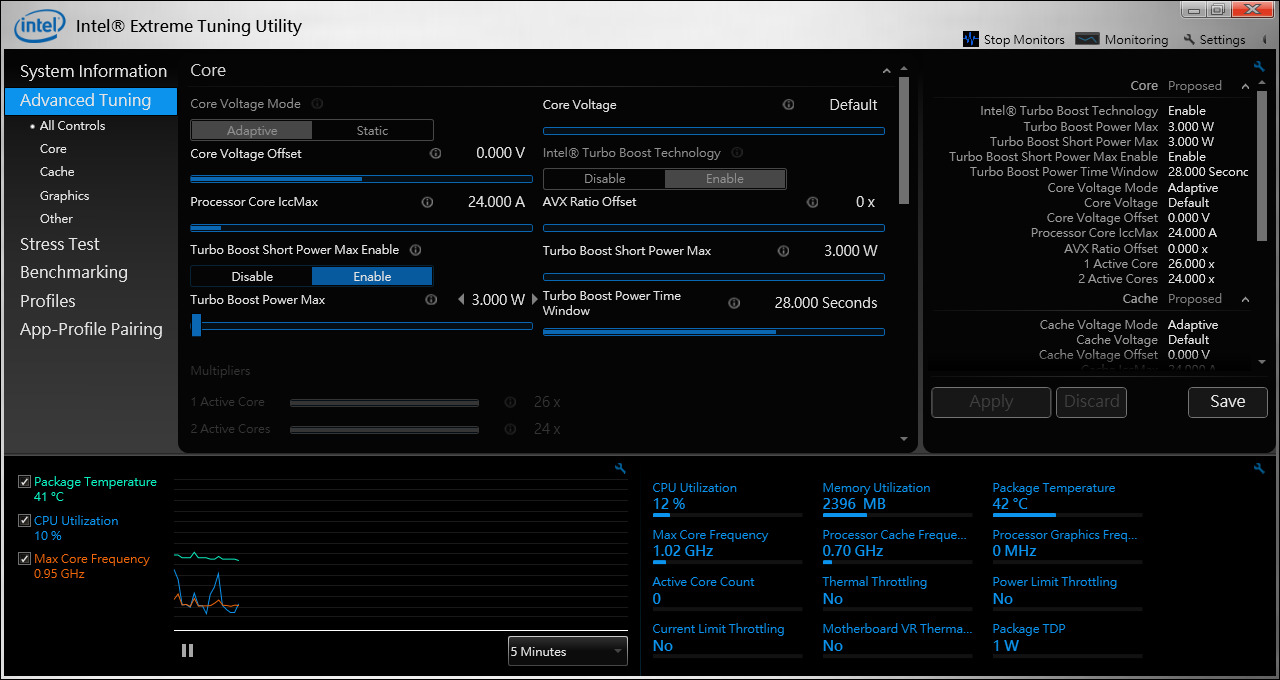The width and height of the screenshot is (1280, 680).
Task: Click the Stop Monitors waveform icon
Action: pyautogui.click(x=970, y=39)
